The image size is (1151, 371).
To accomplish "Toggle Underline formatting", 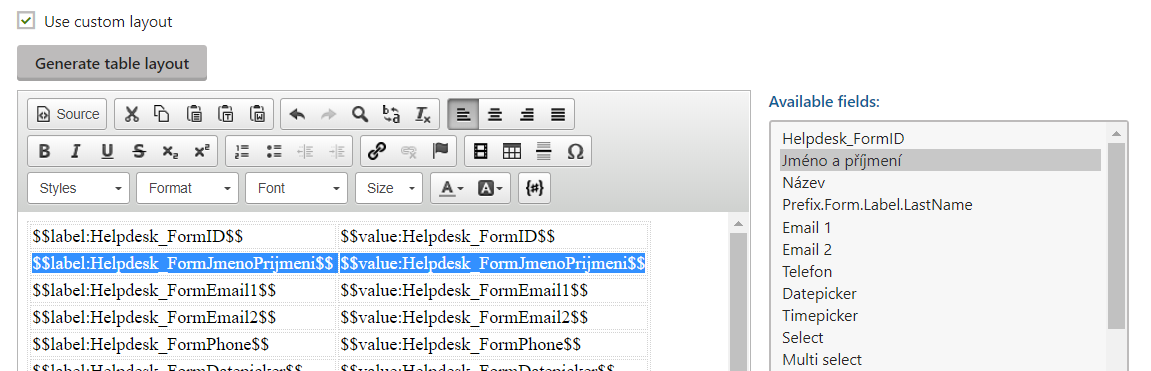I will click(107, 151).
